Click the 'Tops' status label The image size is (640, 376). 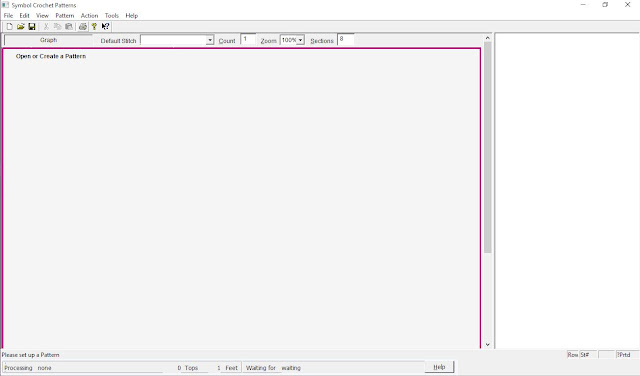191,368
